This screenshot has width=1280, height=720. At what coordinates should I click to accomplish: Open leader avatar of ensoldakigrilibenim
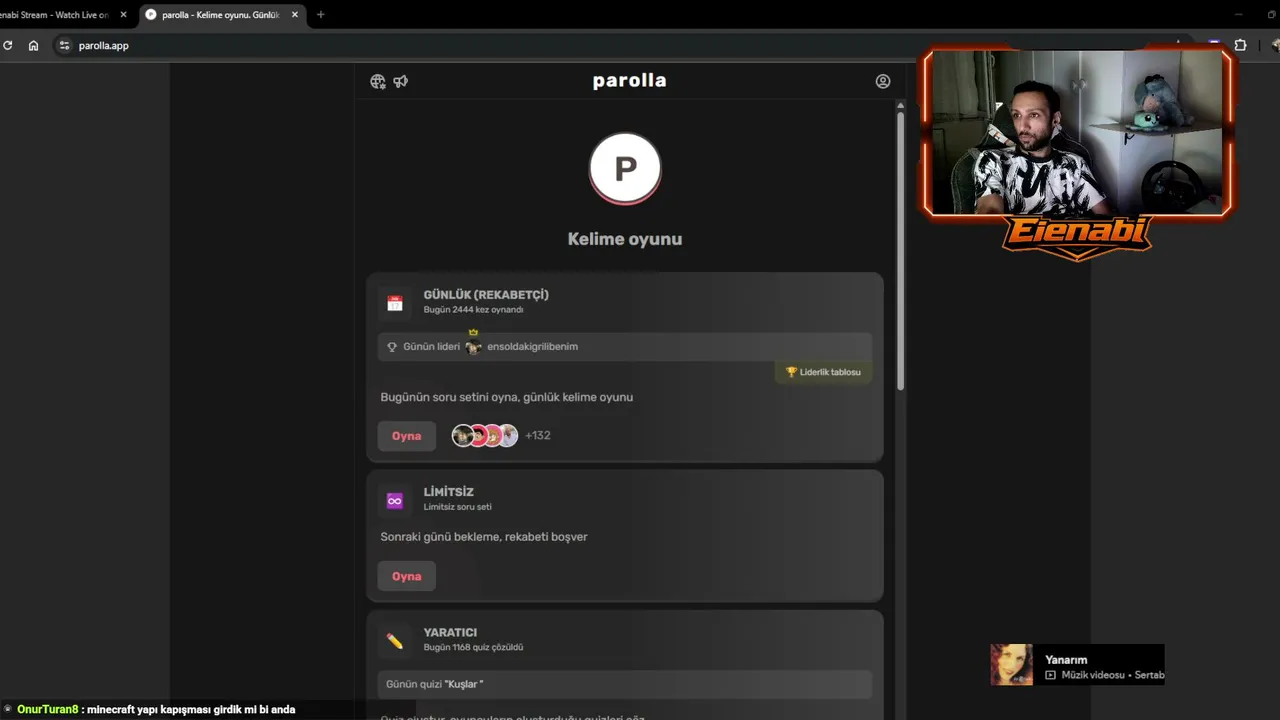tap(473, 346)
